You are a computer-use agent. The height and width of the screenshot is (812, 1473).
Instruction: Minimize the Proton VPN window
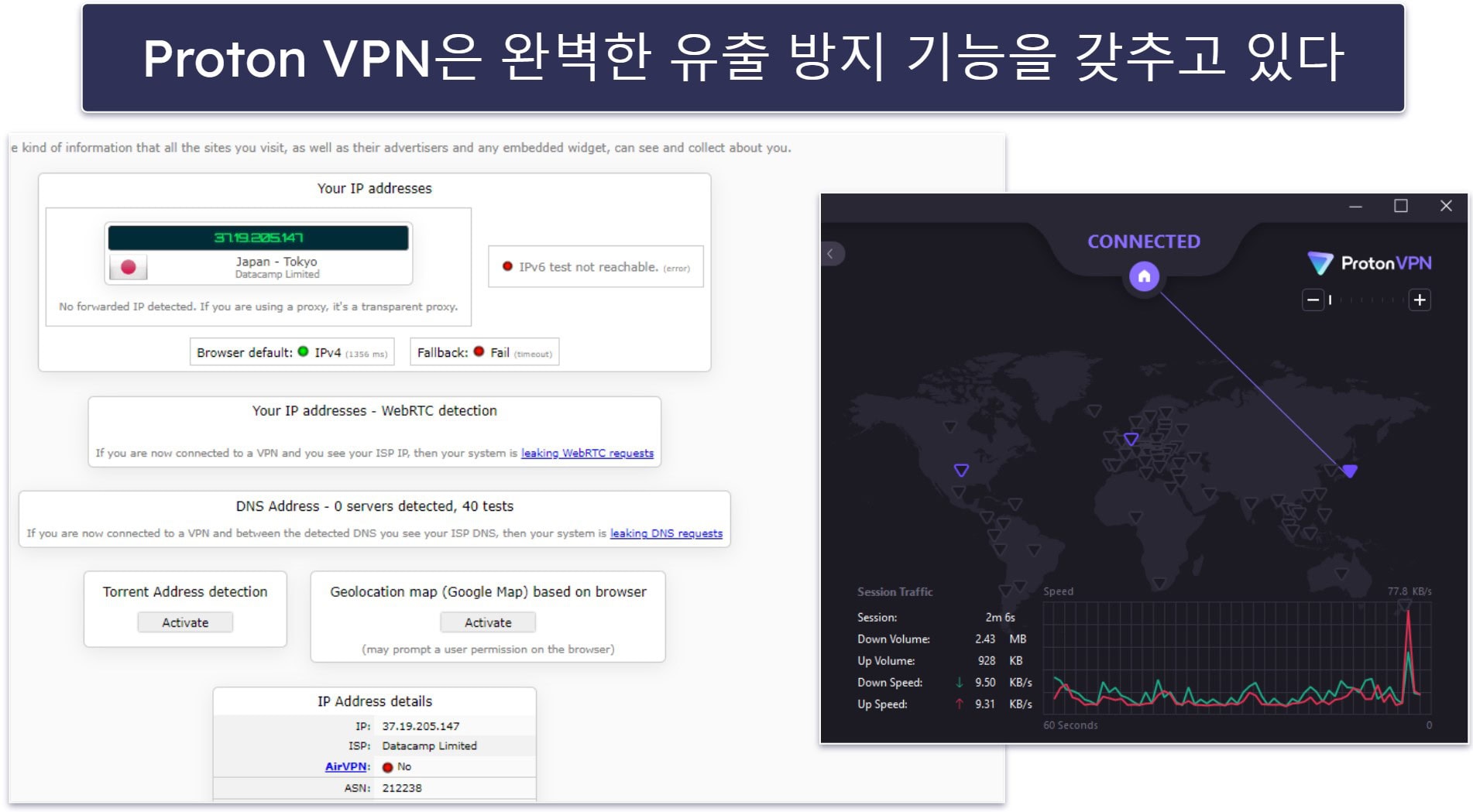point(1355,206)
